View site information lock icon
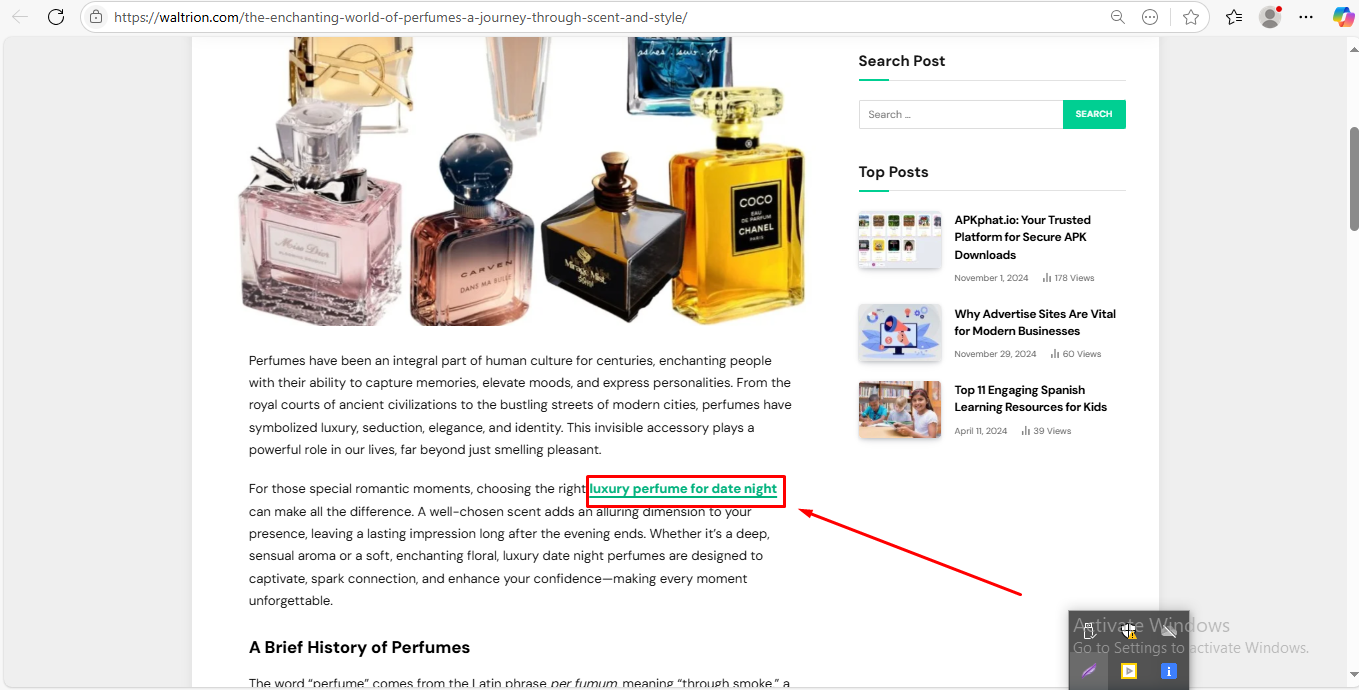The width and height of the screenshot is (1359, 690). (x=96, y=17)
